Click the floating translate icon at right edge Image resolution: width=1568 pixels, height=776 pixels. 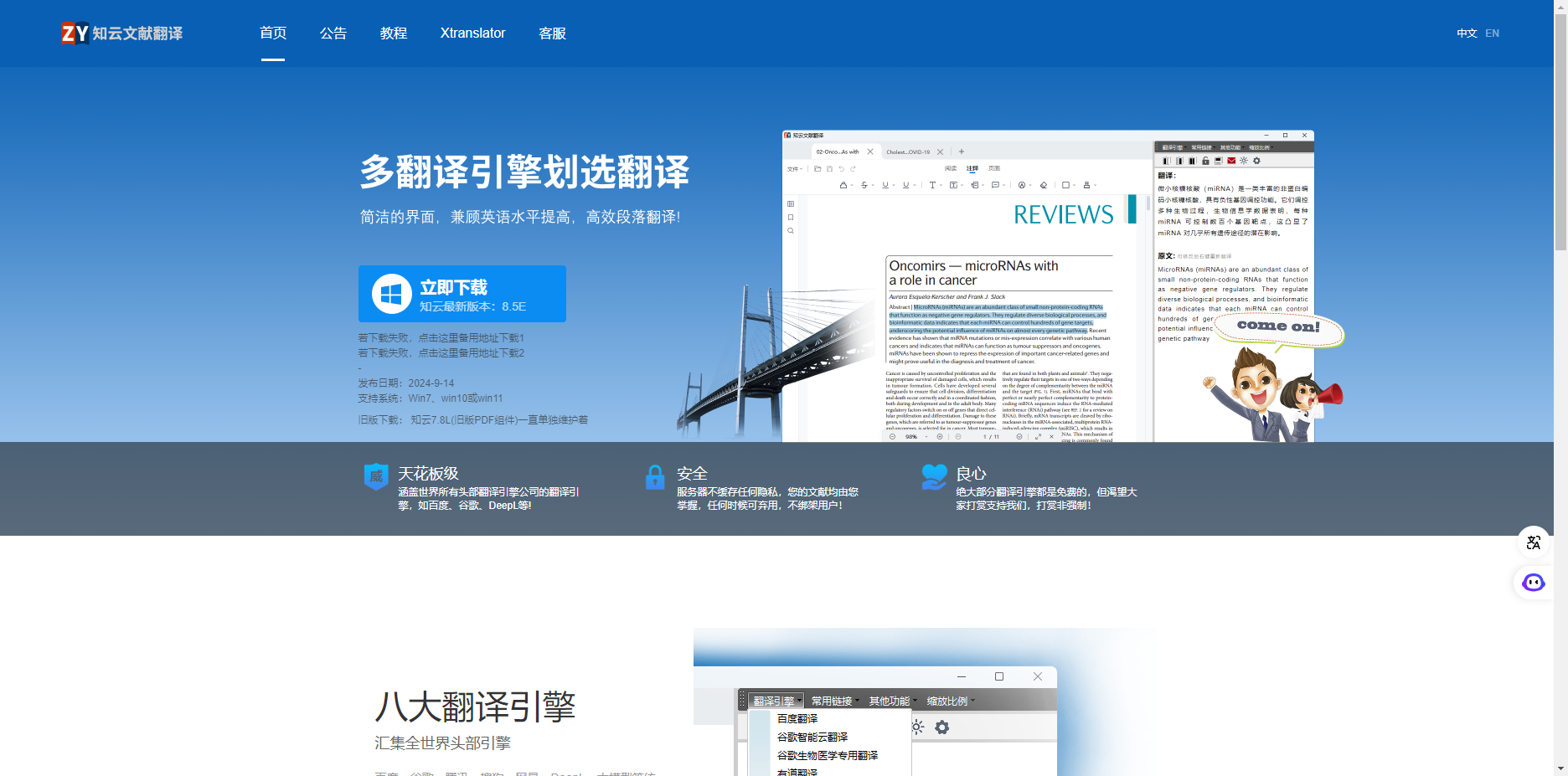1534,542
